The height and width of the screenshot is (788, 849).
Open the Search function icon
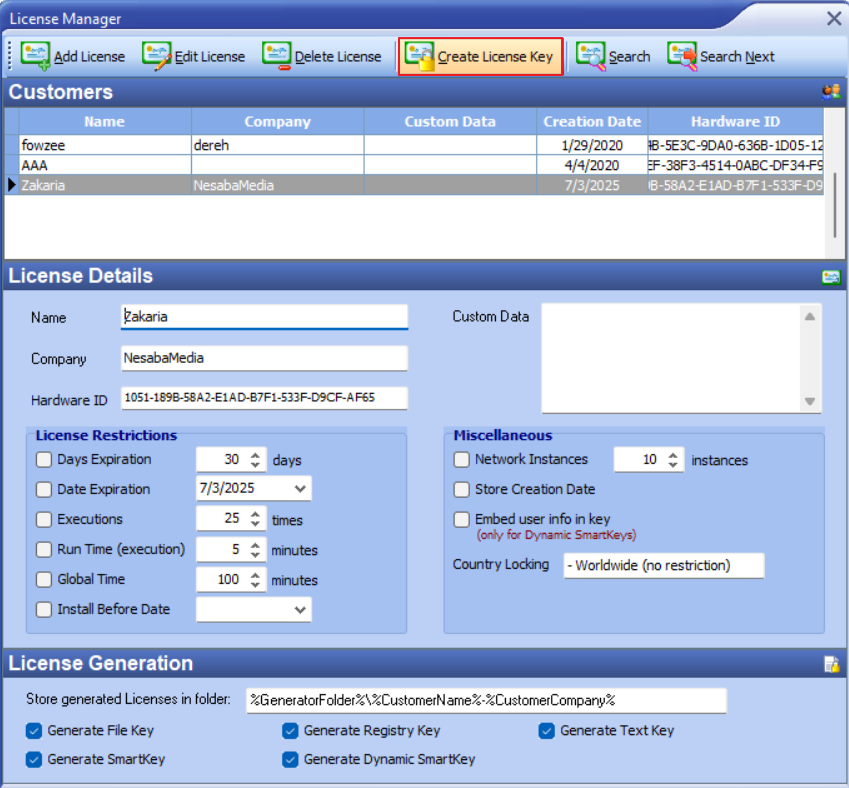(x=592, y=56)
